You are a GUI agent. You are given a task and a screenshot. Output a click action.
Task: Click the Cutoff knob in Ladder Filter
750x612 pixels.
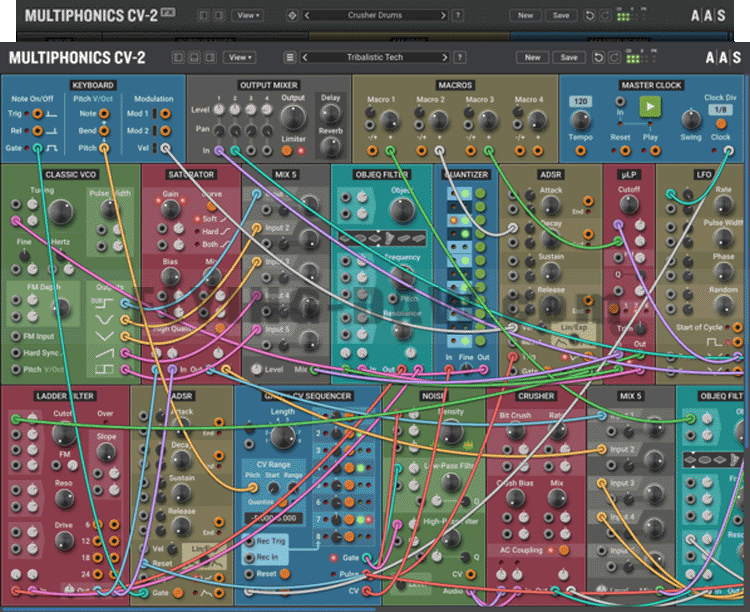63,434
